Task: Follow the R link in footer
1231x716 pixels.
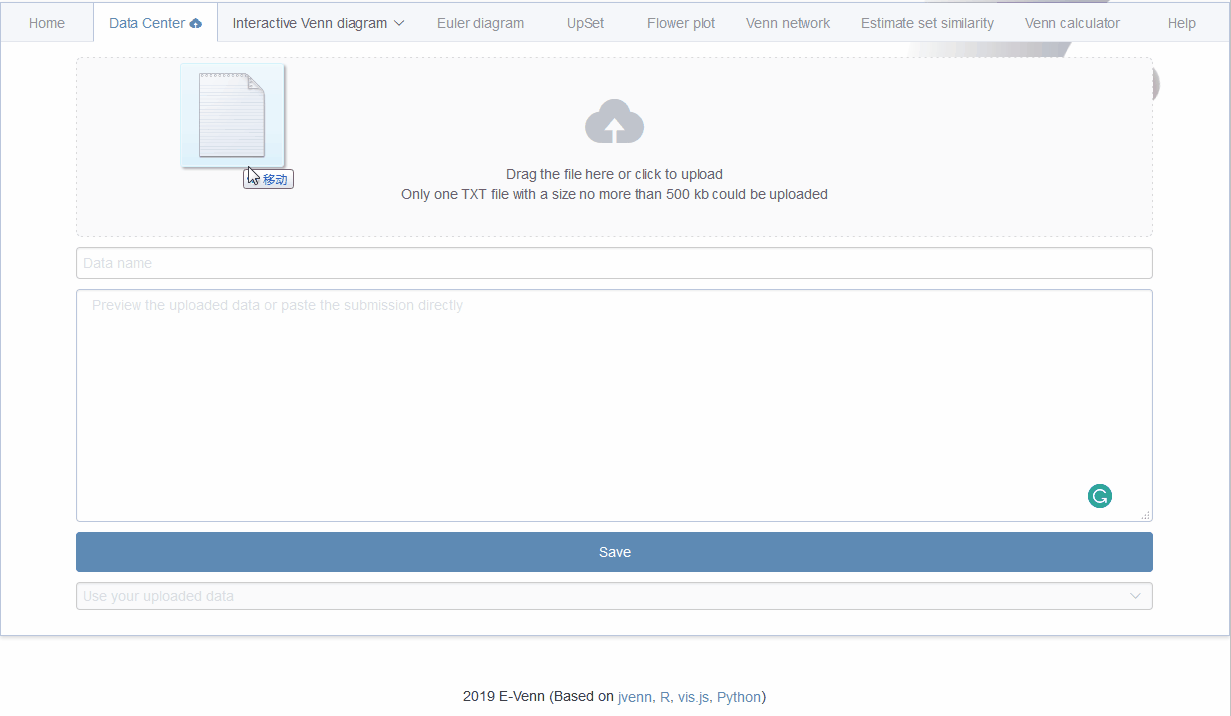Action: tap(664, 697)
